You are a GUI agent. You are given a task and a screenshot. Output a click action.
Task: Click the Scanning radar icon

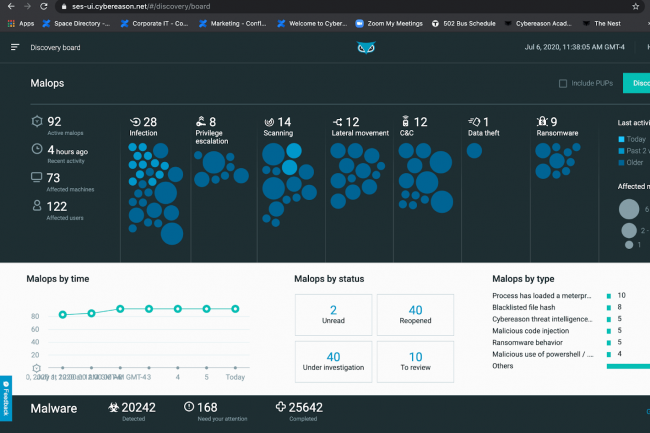pyautogui.click(x=269, y=122)
